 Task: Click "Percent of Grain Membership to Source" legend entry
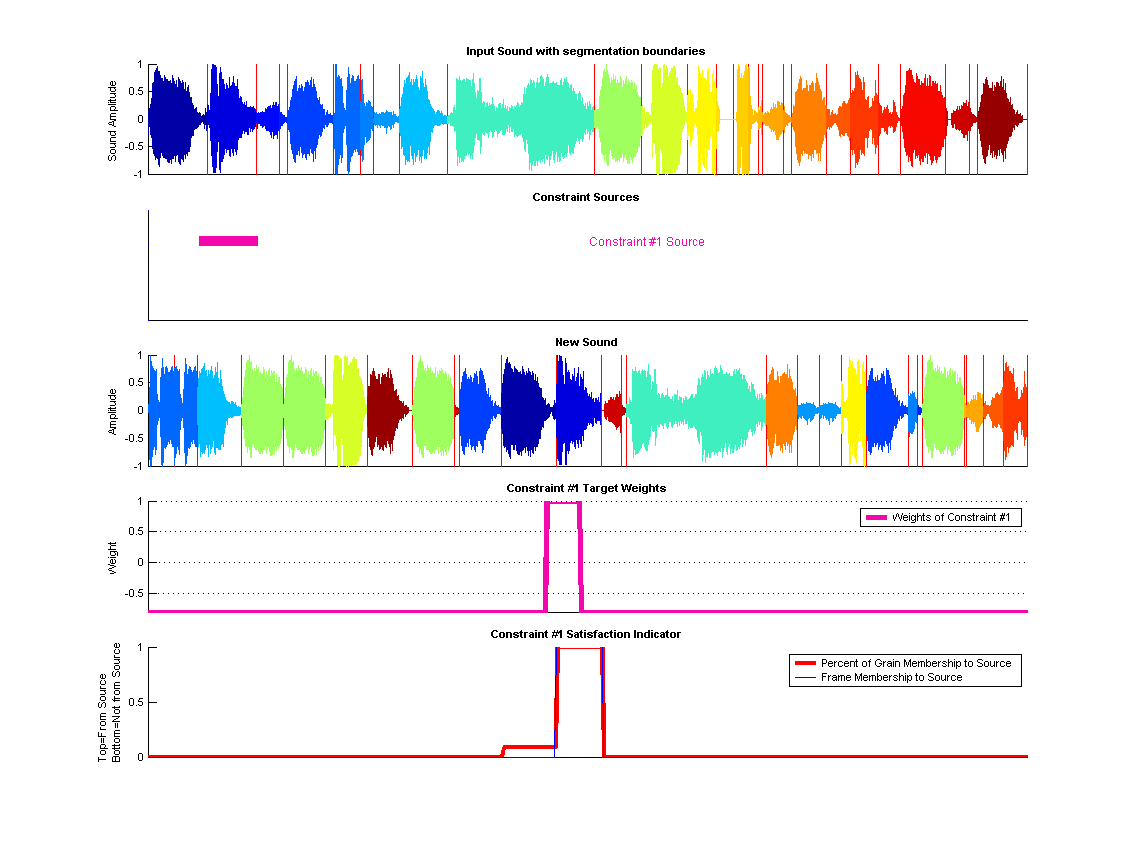(915, 663)
